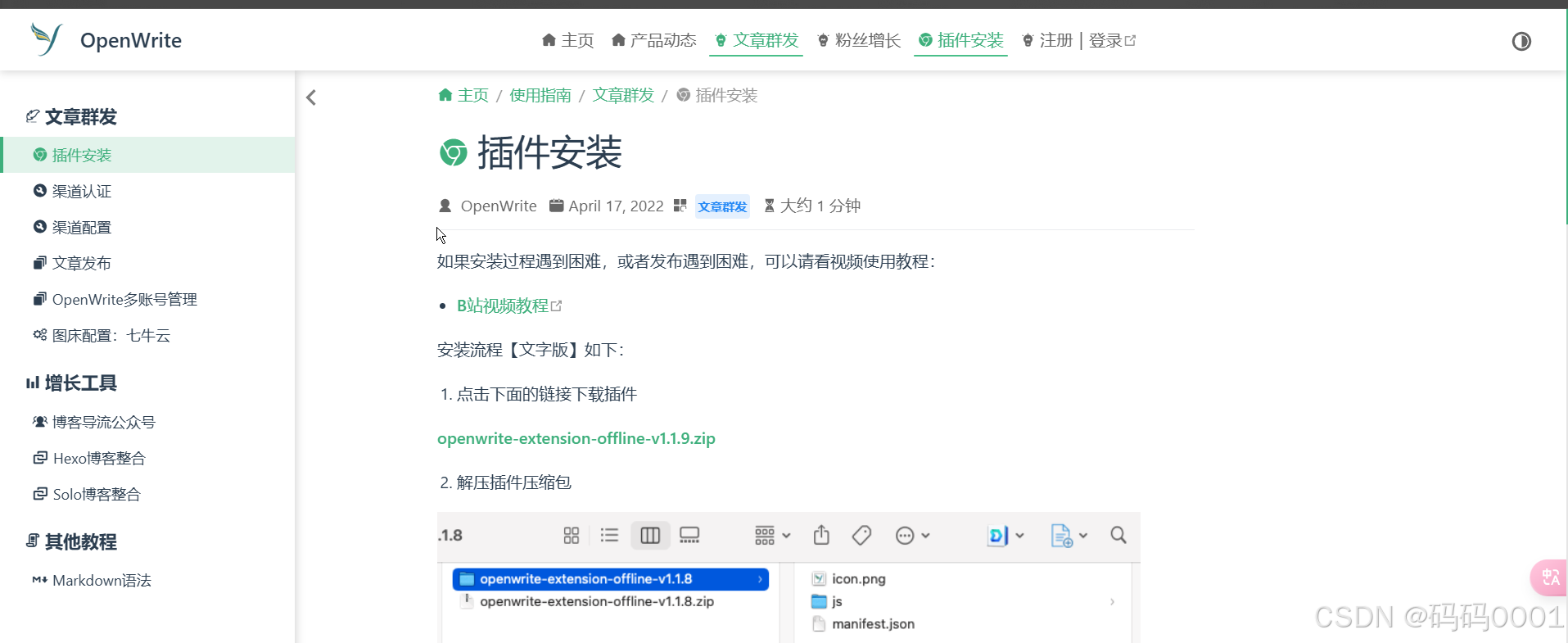Select the js folder in the Finder column
Image resolution: width=1568 pixels, height=643 pixels.
(x=827, y=601)
